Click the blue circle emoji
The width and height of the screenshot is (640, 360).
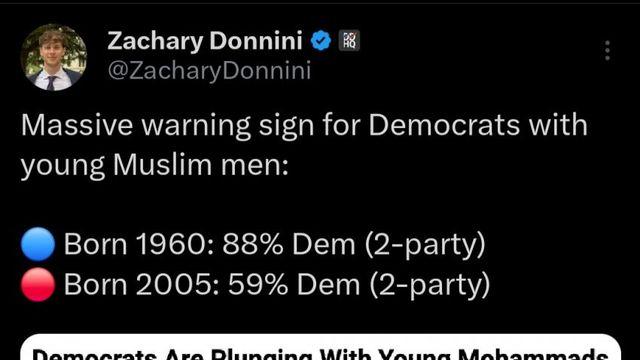click(38, 244)
